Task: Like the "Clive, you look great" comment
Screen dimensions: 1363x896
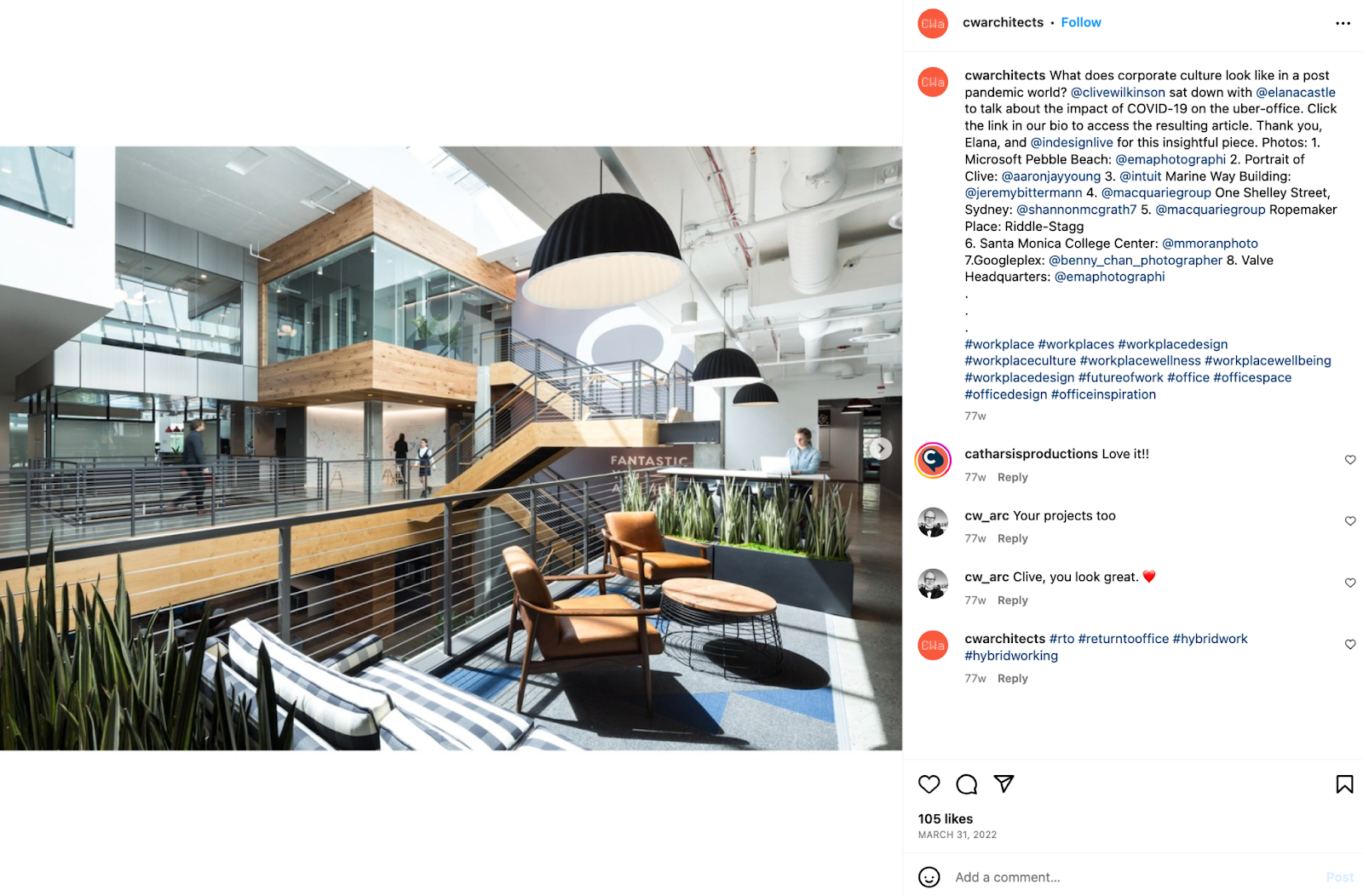Action: [x=1350, y=583]
